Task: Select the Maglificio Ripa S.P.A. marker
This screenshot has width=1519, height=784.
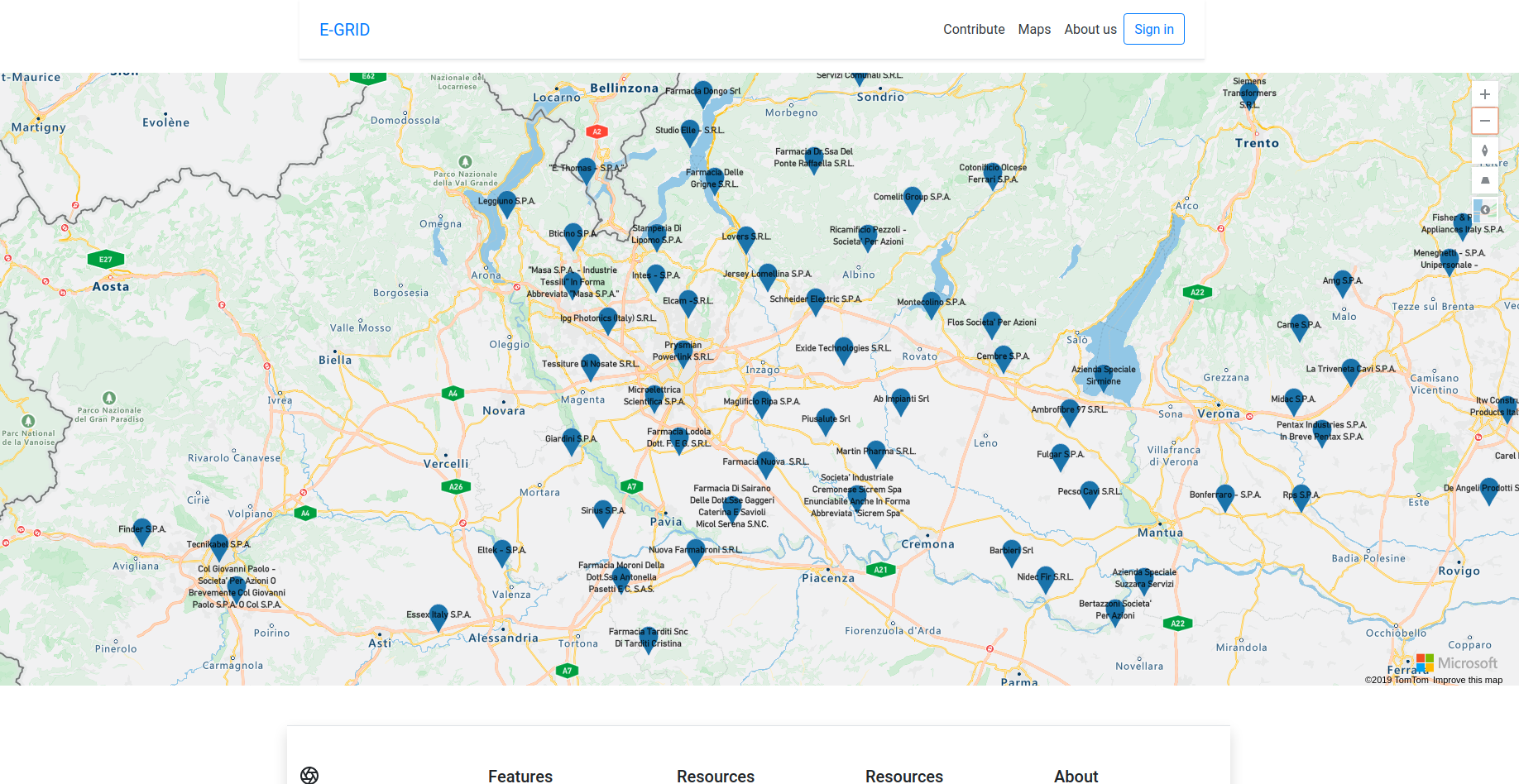Action: click(x=762, y=404)
